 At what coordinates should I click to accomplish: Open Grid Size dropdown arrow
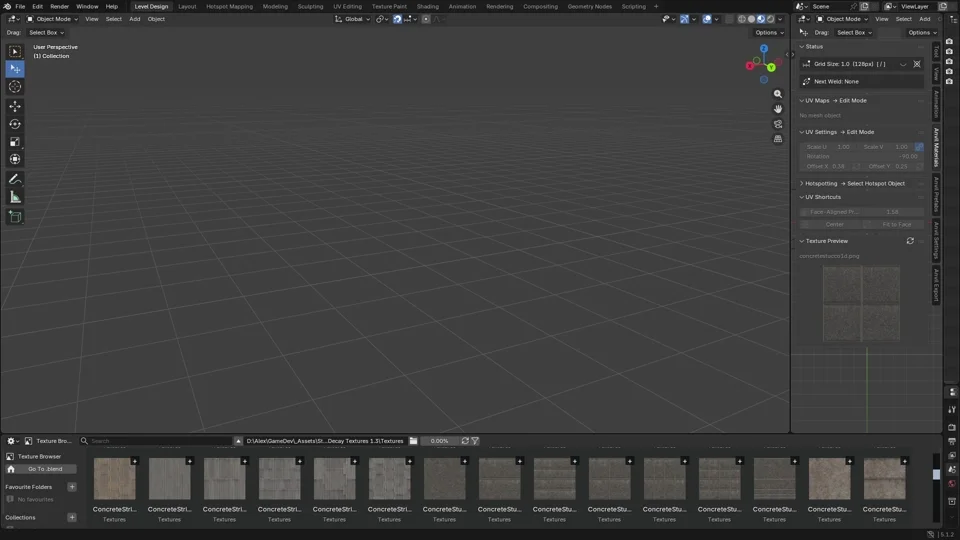point(903,64)
